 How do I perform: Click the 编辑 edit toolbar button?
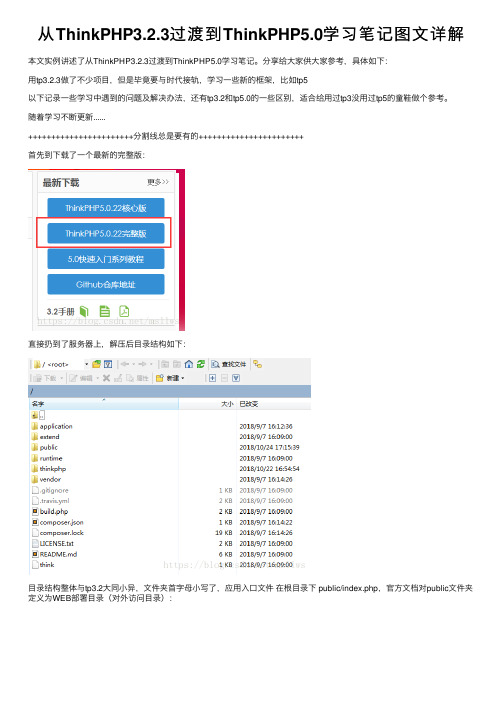pos(81,378)
